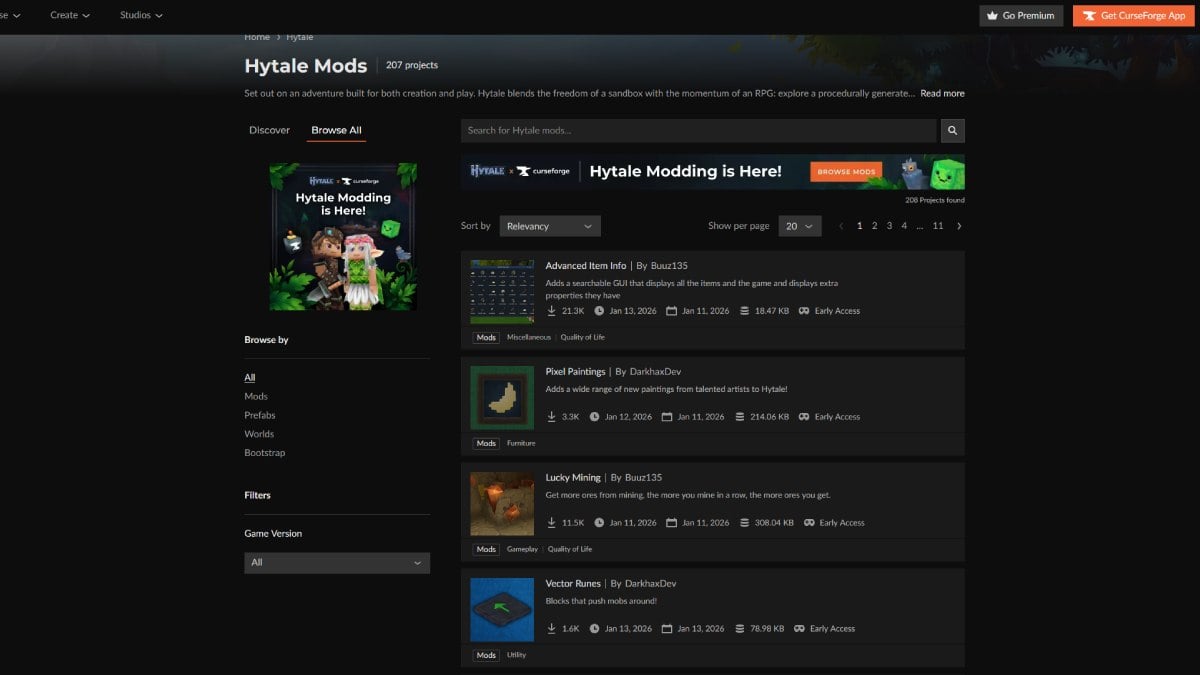Screen dimensions: 1200x675
Task: Click the download count icon on Advanced Item Info
Action: pos(551,310)
